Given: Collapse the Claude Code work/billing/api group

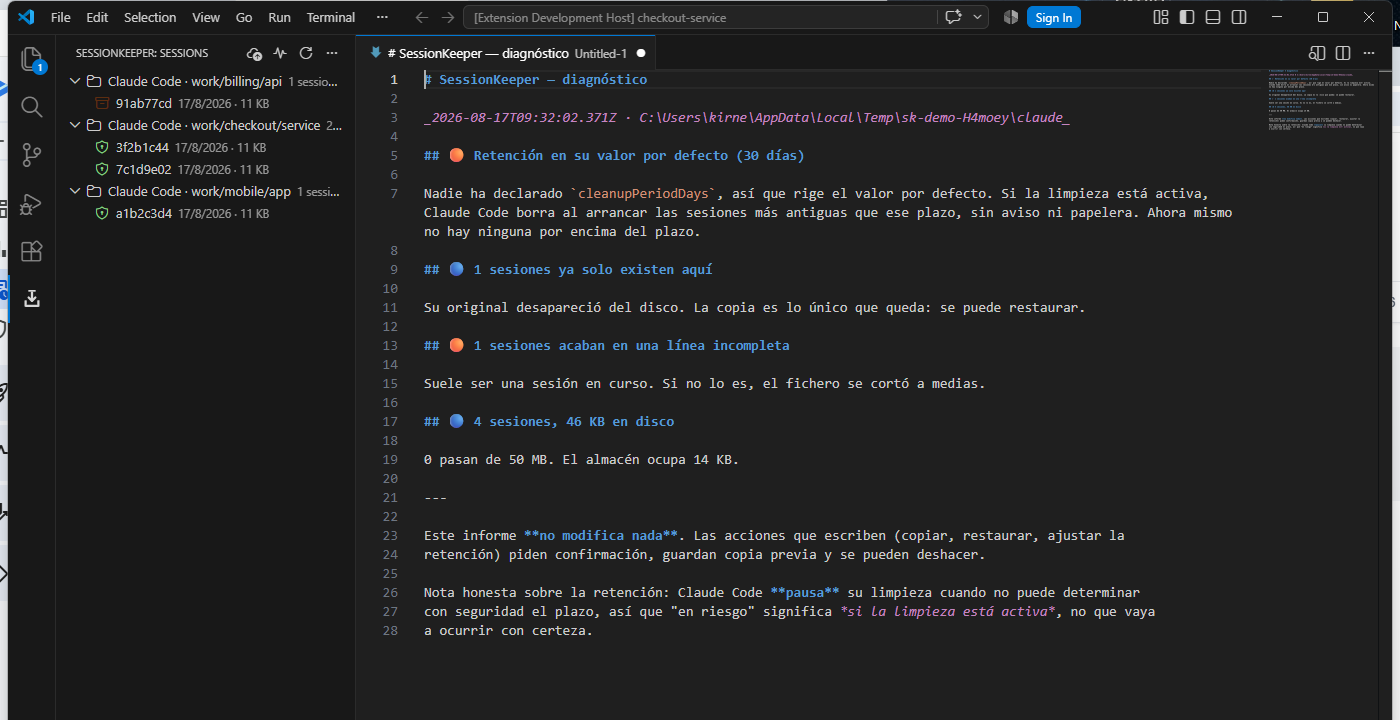Looking at the screenshot, I should [x=75, y=81].
